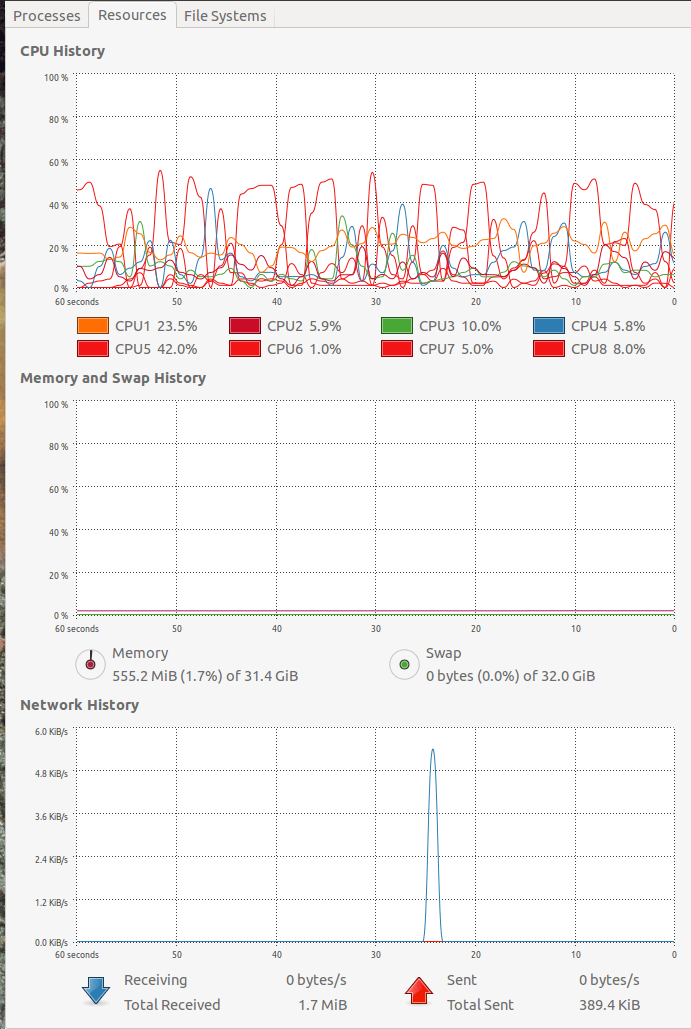Click the Network History heading
The image size is (691, 1029).
point(79,705)
